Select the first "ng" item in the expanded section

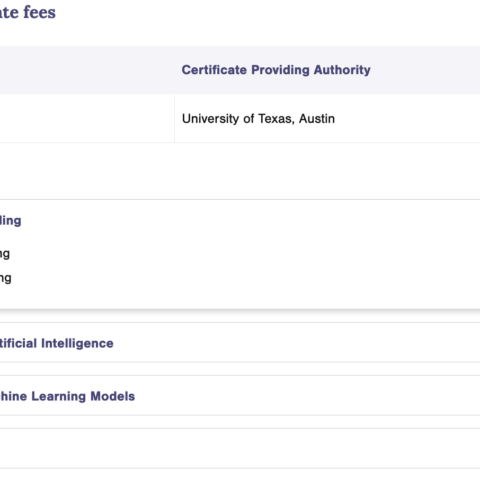point(5,254)
